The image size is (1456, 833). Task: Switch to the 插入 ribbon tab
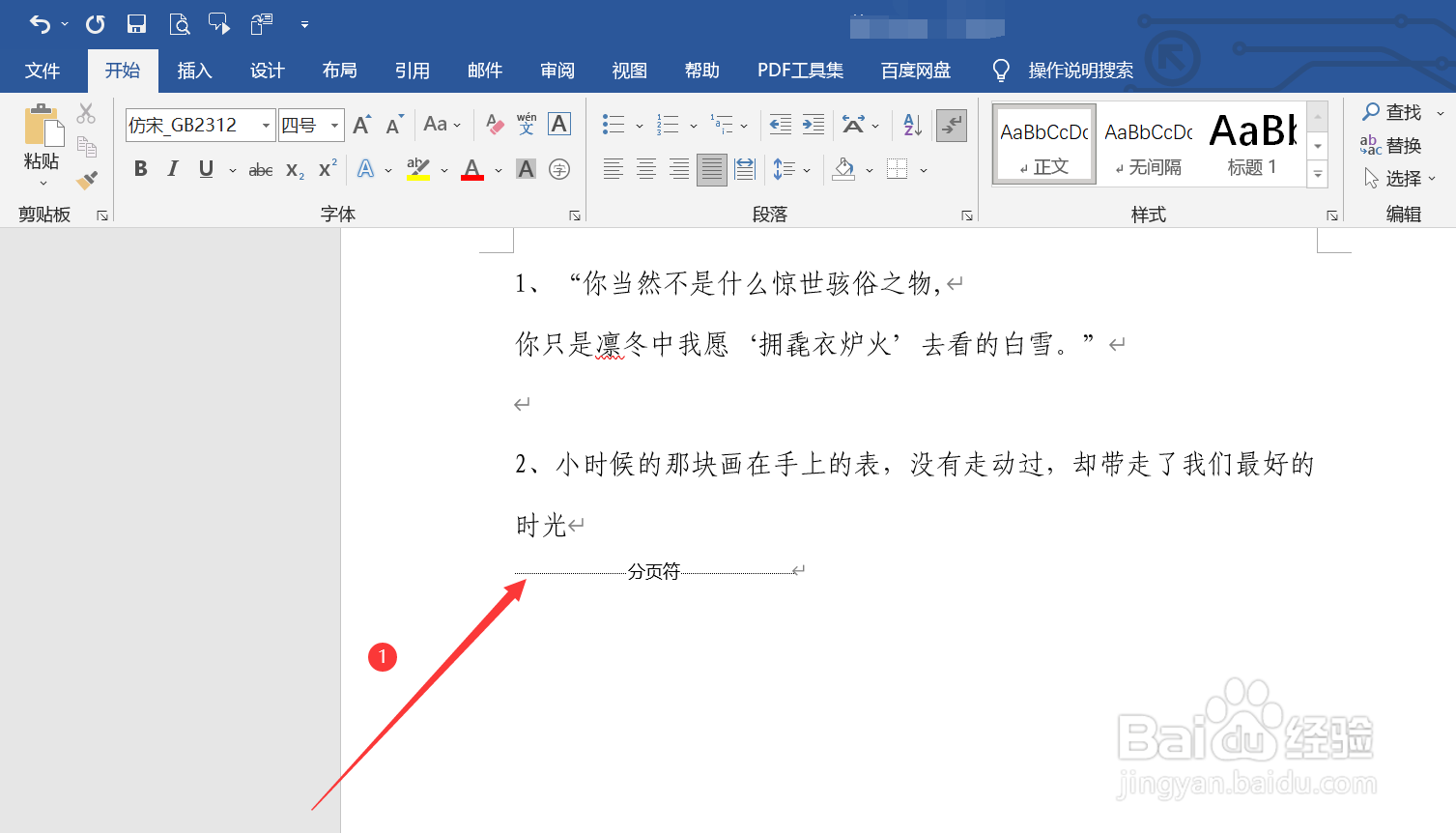tap(194, 70)
